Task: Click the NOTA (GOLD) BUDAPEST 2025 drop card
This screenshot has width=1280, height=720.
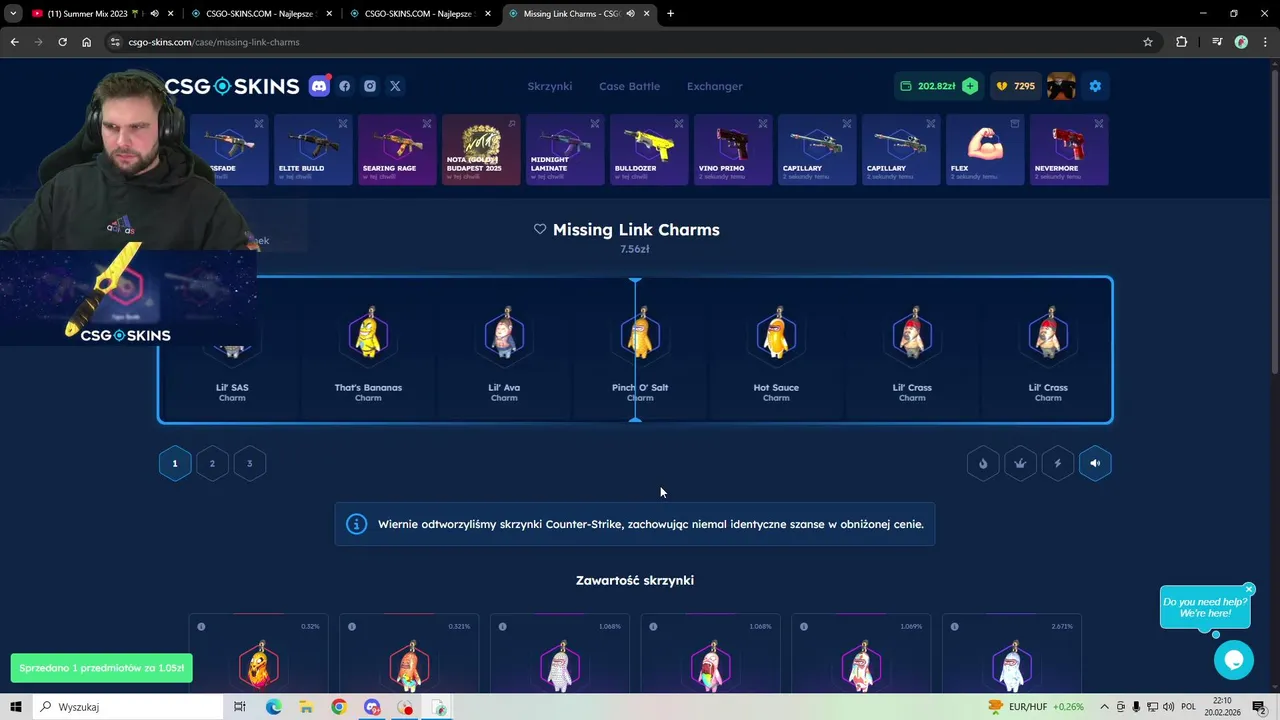Action: click(x=481, y=150)
